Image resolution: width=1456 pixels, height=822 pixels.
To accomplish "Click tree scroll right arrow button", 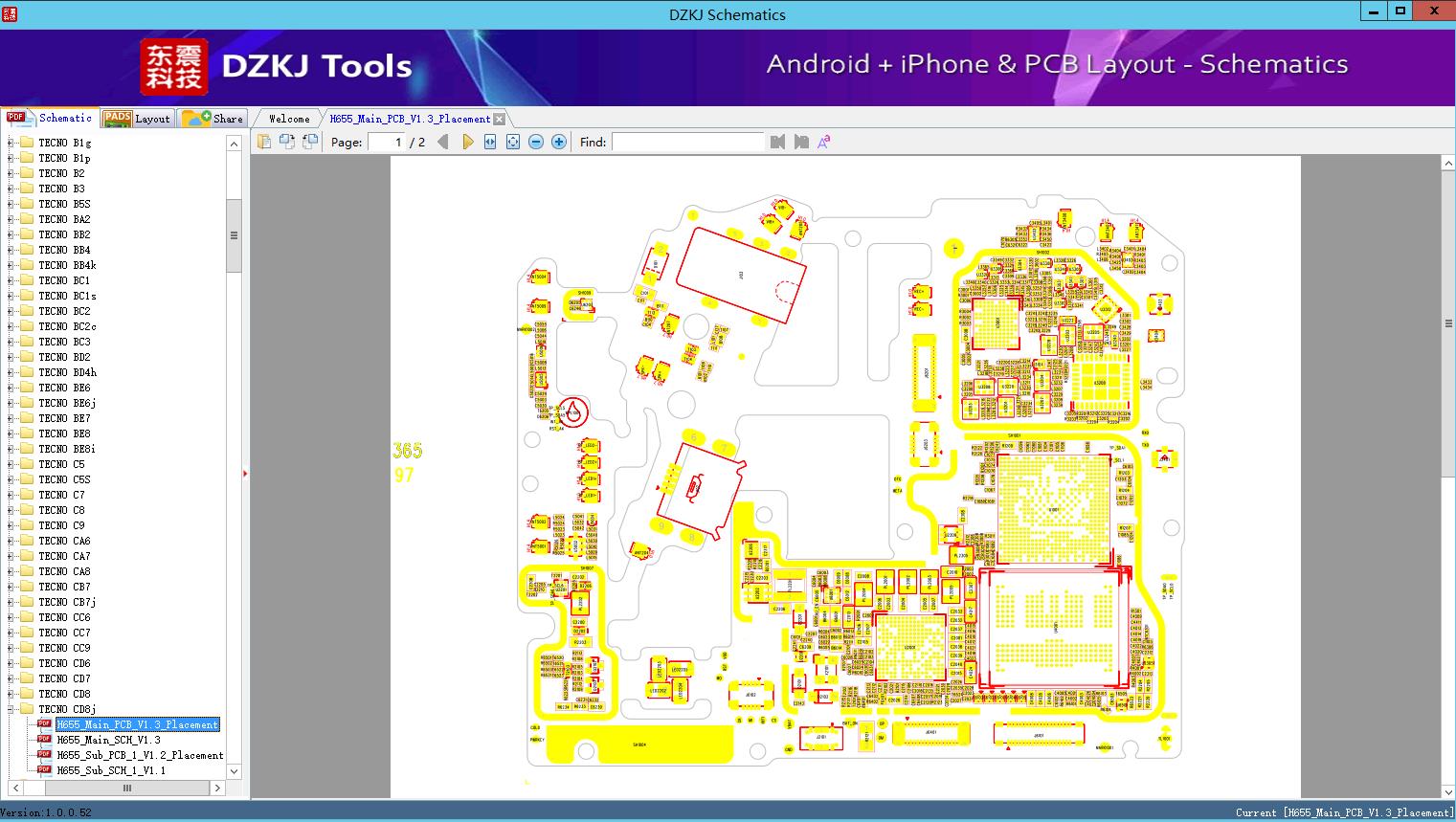I will point(217,788).
